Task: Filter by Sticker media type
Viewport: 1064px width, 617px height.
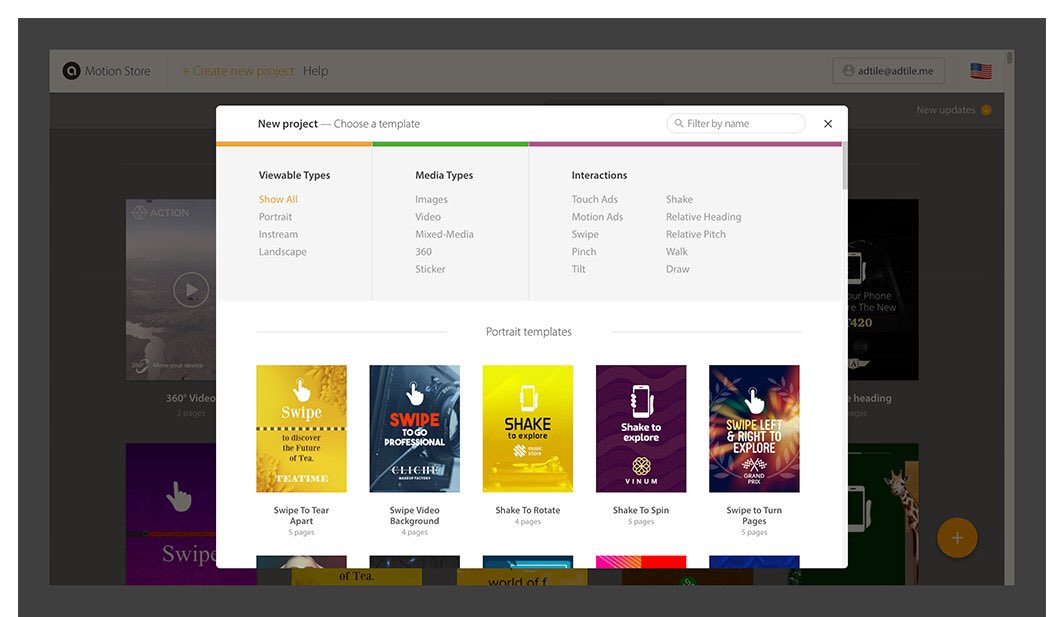Action: click(430, 269)
